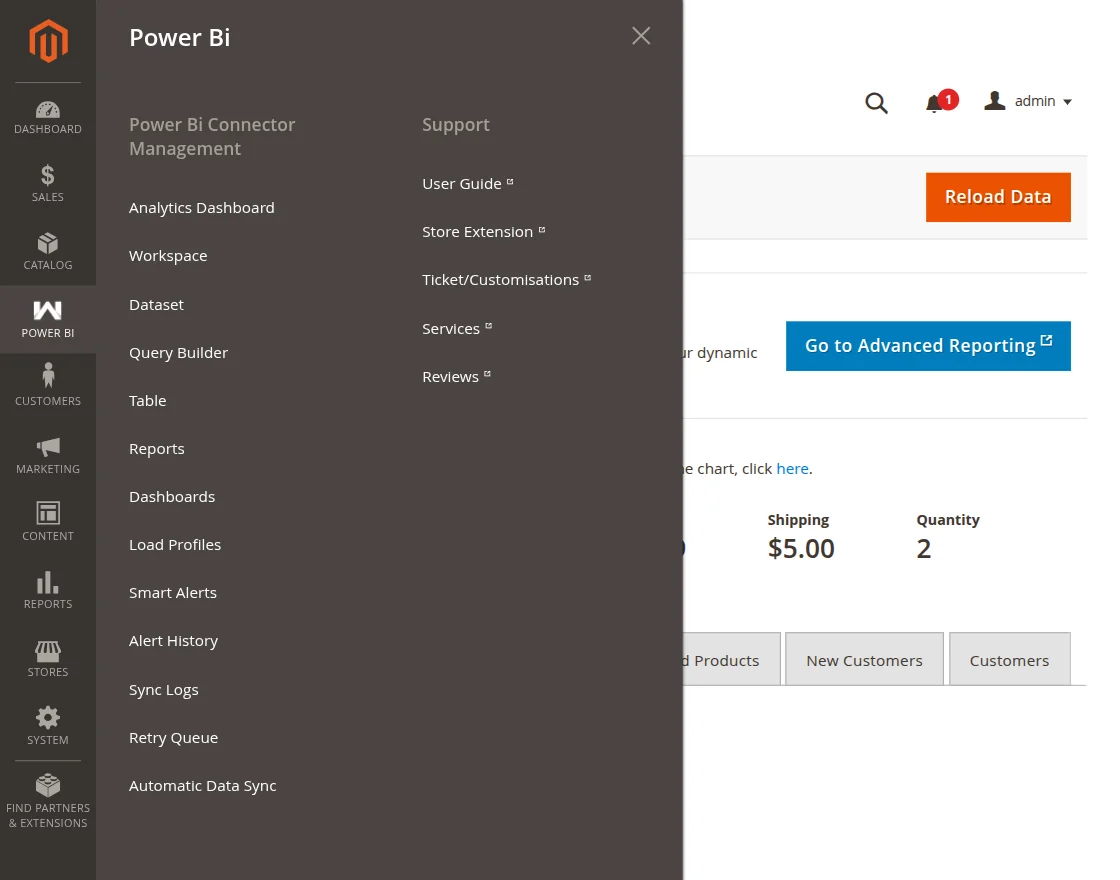Open Automatic Data Sync menu item
The width and height of the screenshot is (1120, 880).
pyautogui.click(x=203, y=786)
